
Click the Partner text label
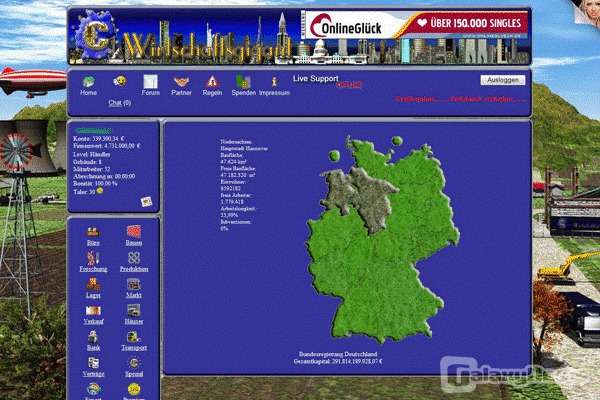(x=181, y=93)
